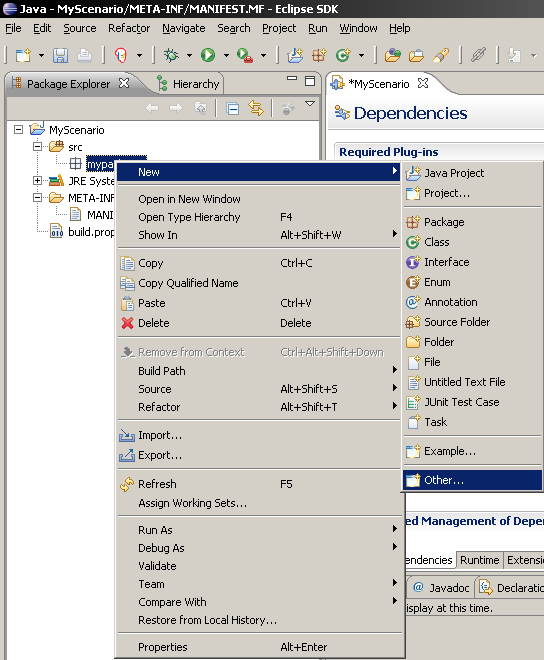The width and height of the screenshot is (544, 660).
Task: Select Annotation in New submenu
Action: click(472, 302)
